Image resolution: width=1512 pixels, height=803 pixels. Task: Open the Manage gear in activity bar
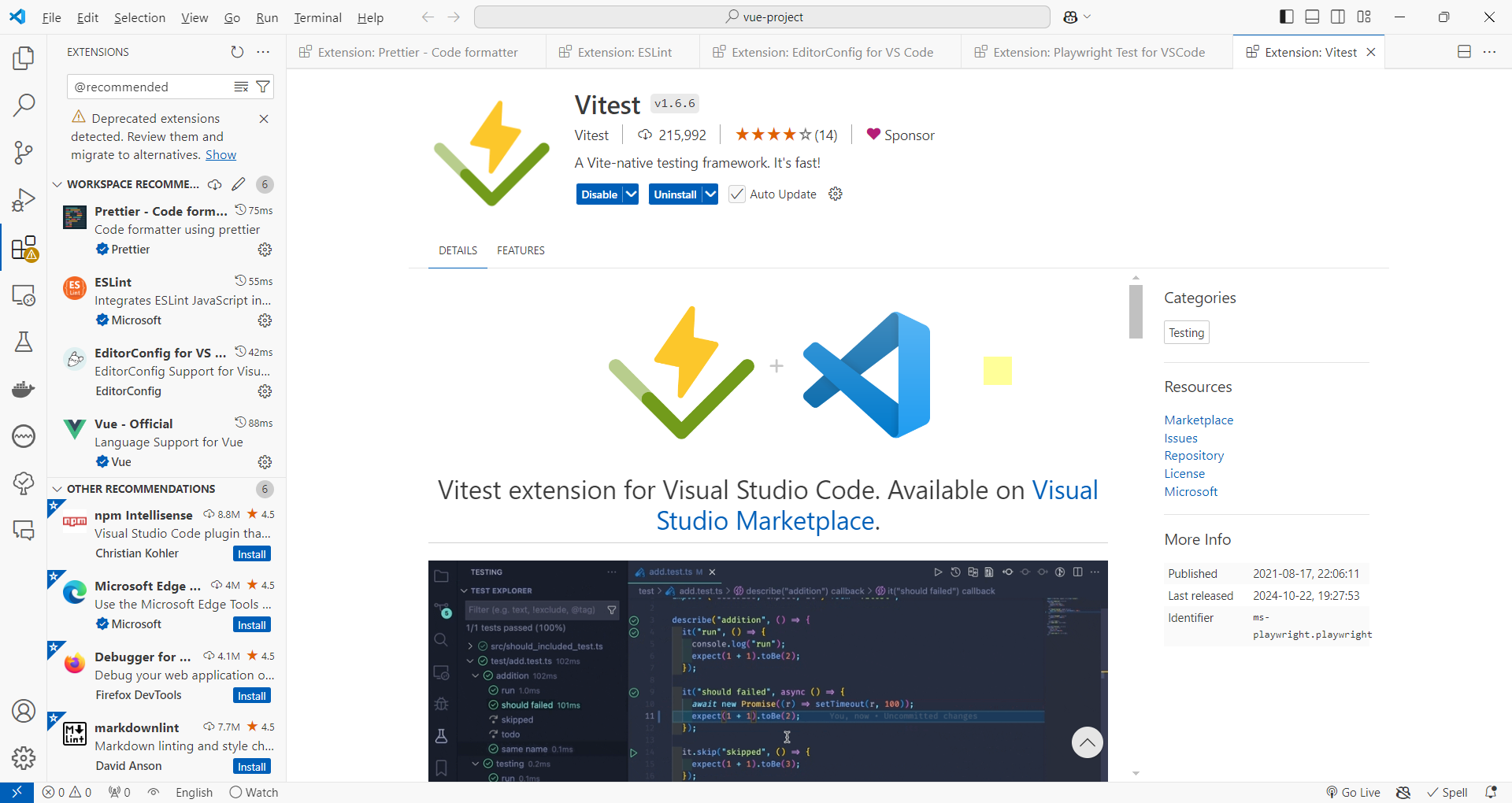point(24,758)
